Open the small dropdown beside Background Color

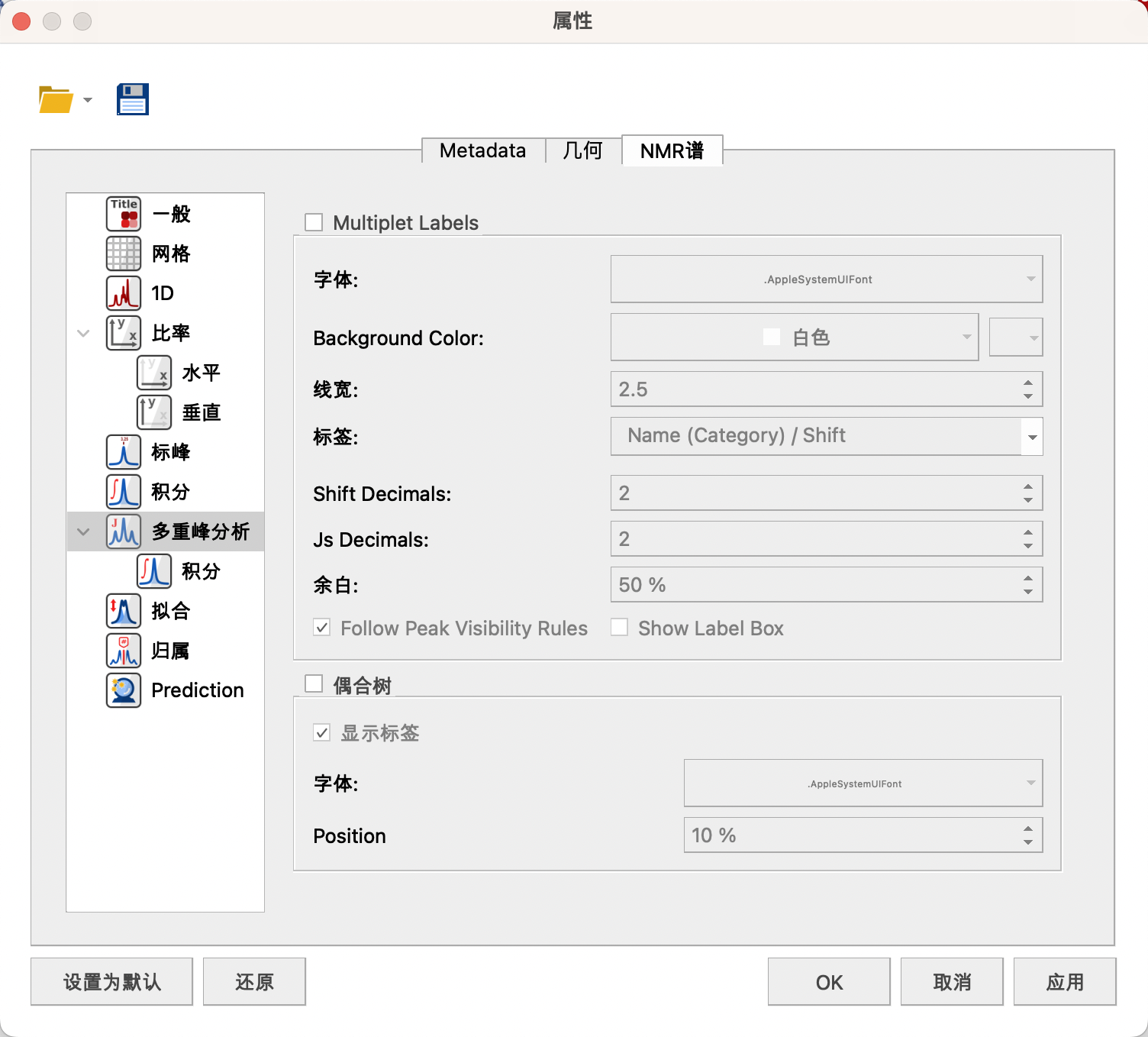click(x=1016, y=337)
